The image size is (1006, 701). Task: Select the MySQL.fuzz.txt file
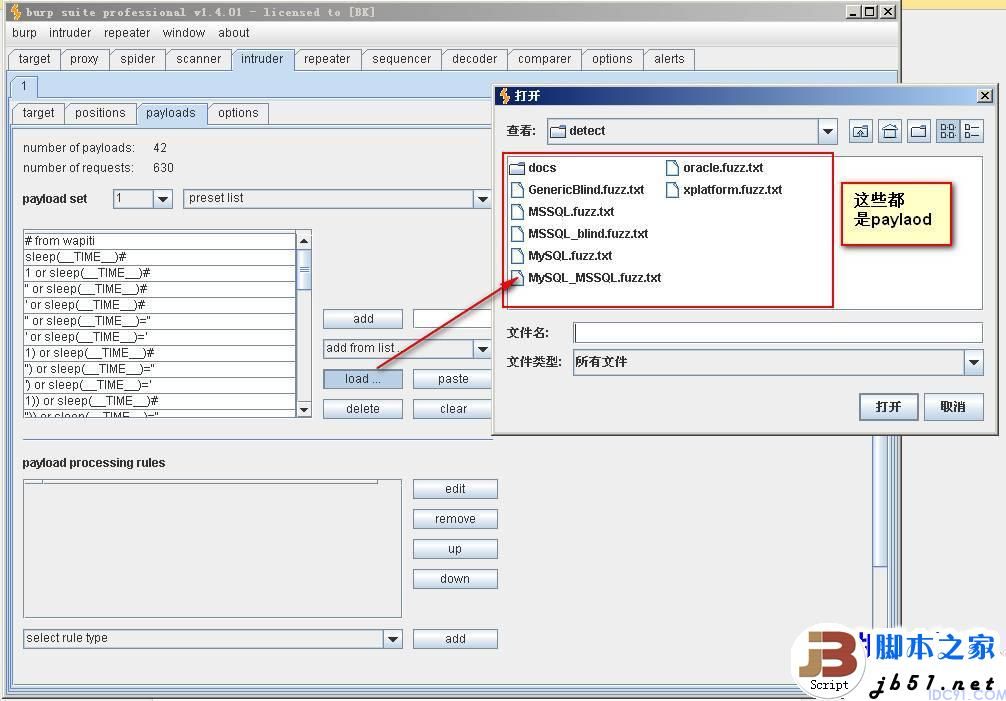click(561, 255)
